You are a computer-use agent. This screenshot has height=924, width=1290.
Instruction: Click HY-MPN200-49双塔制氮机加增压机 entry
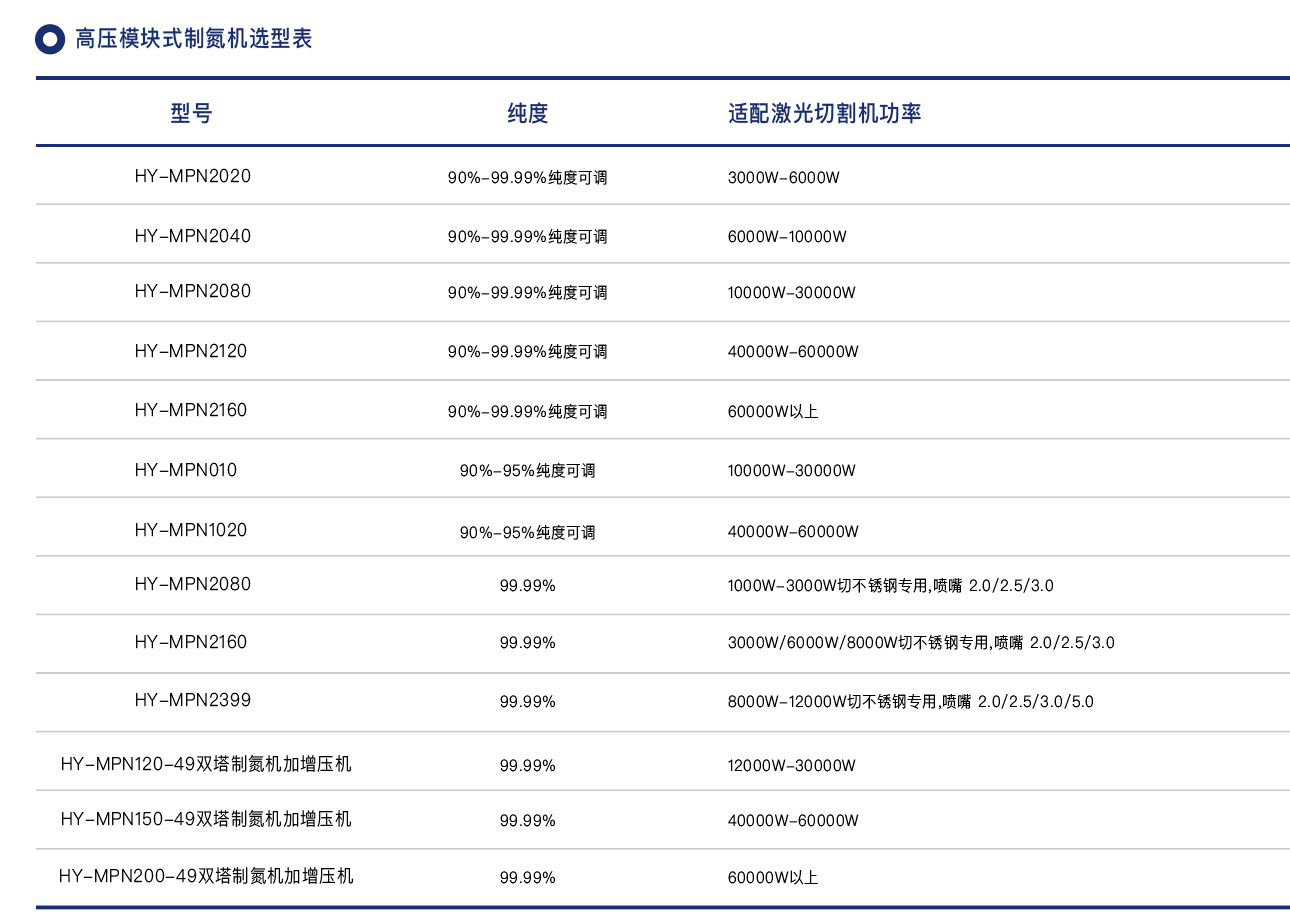(x=206, y=876)
